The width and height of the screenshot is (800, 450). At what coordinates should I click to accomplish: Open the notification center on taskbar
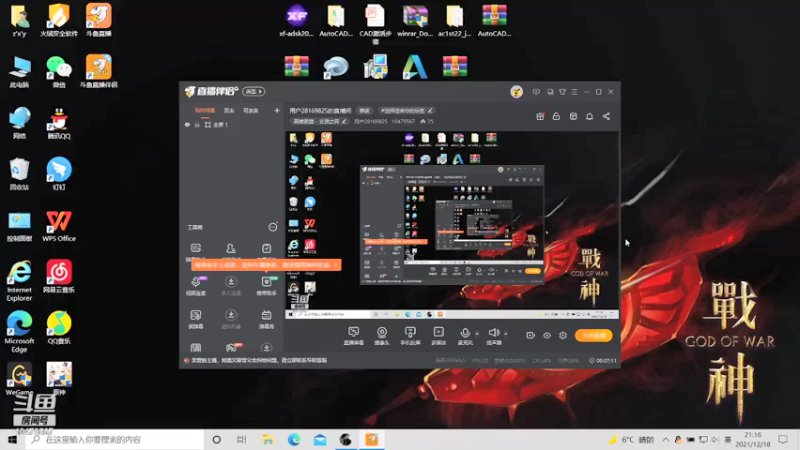click(x=783, y=439)
